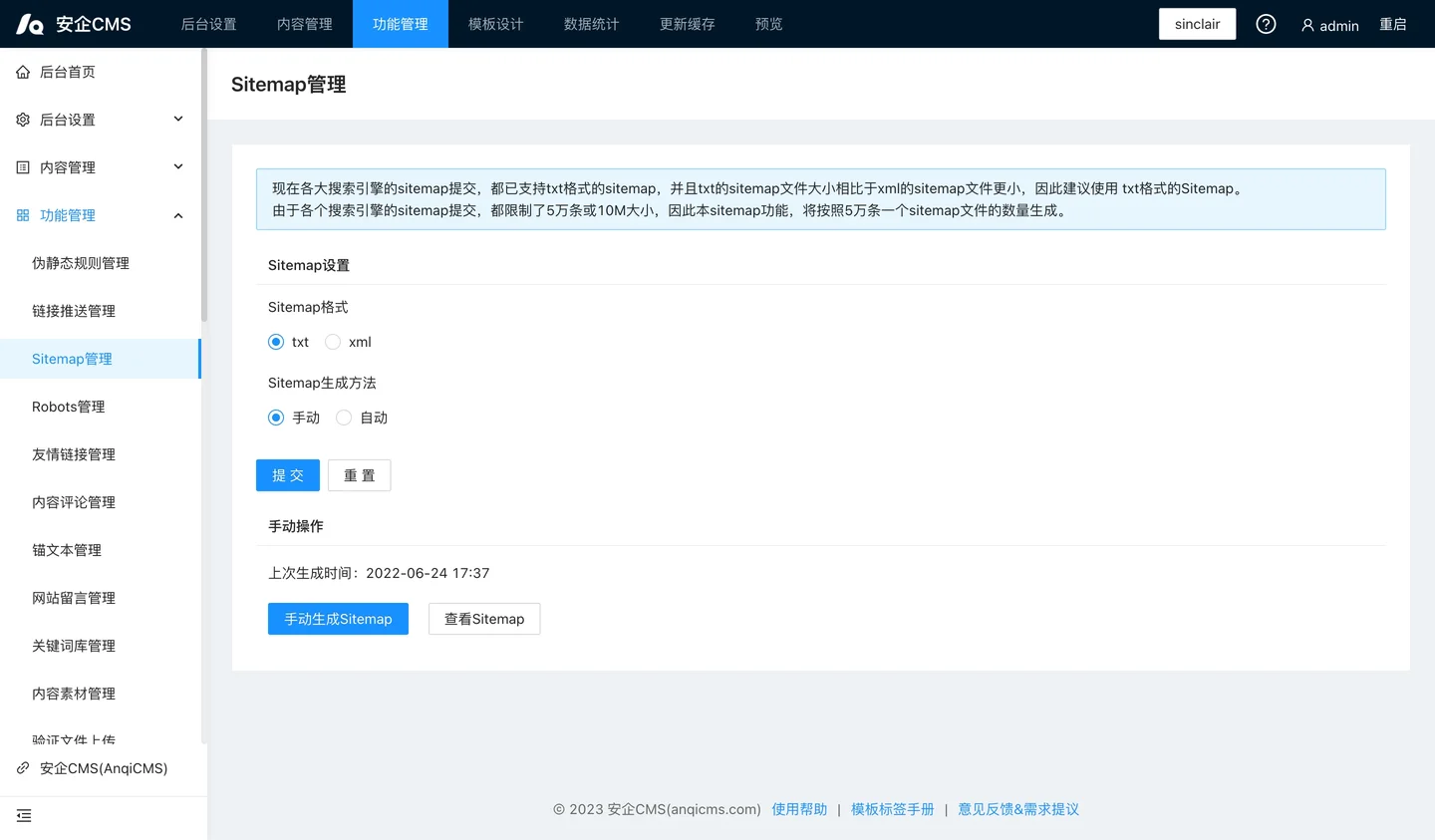
Task: Click the AnqiCMS logo icon
Action: pos(30,24)
